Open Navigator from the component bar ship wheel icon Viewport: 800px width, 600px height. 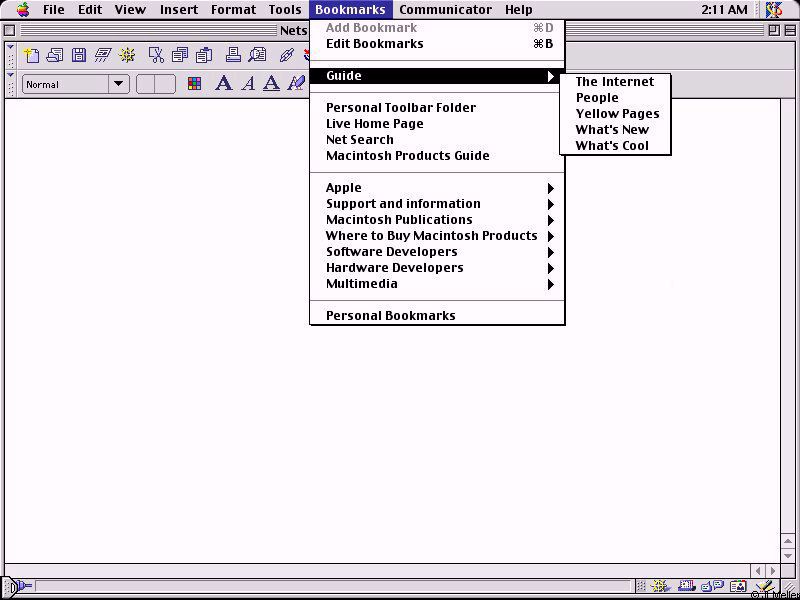coord(660,587)
